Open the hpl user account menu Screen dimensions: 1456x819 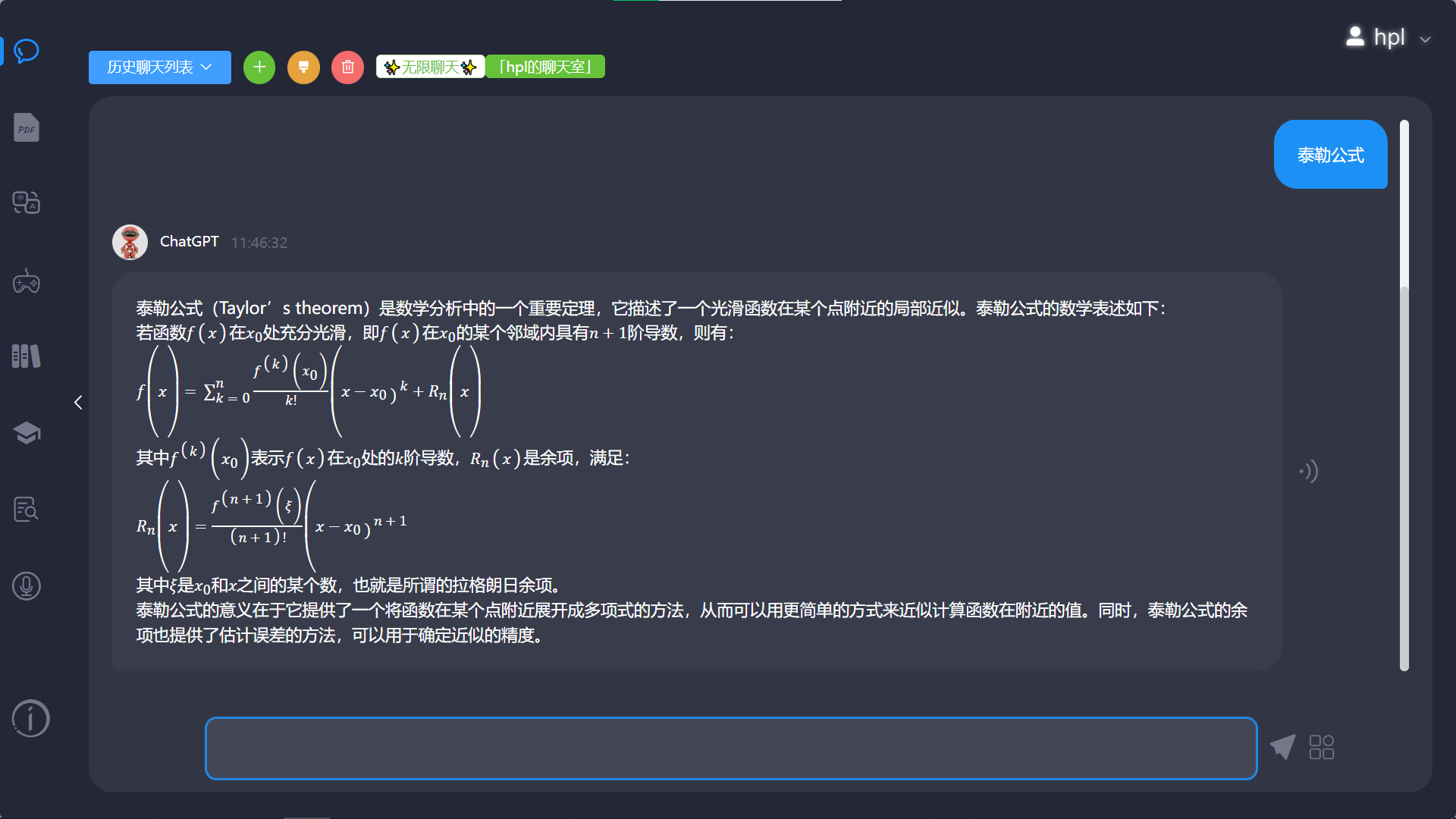point(1388,37)
